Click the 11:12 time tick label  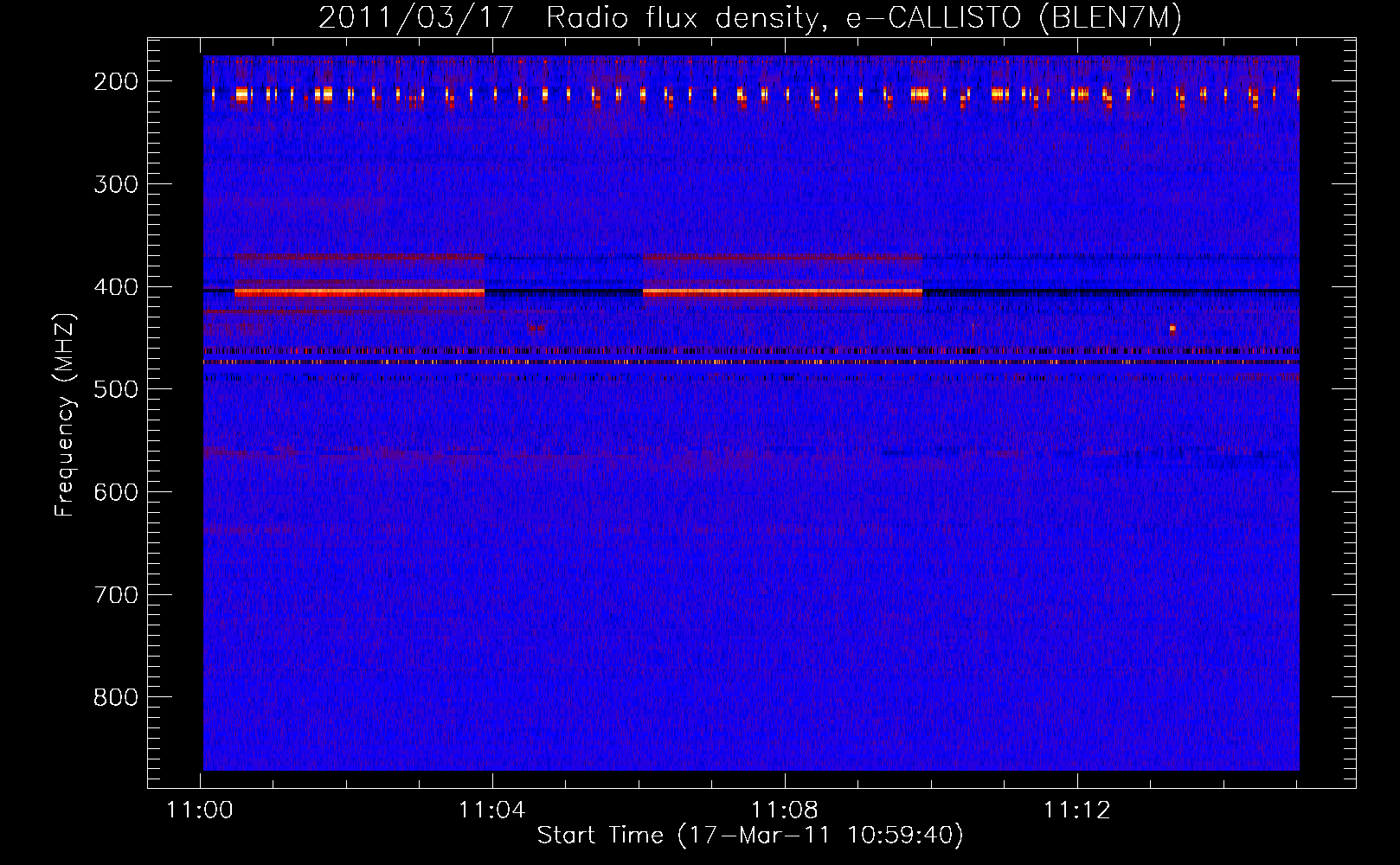[1077, 811]
